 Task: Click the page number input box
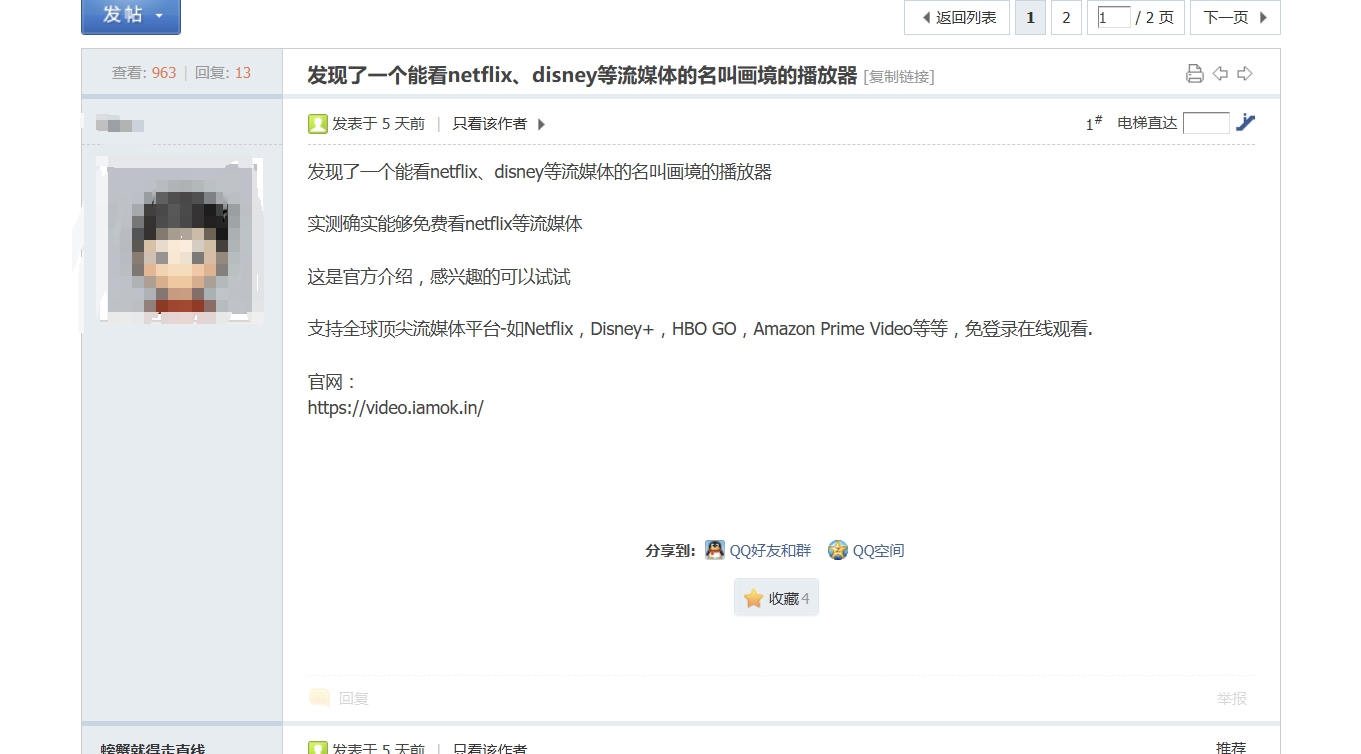[1113, 17]
